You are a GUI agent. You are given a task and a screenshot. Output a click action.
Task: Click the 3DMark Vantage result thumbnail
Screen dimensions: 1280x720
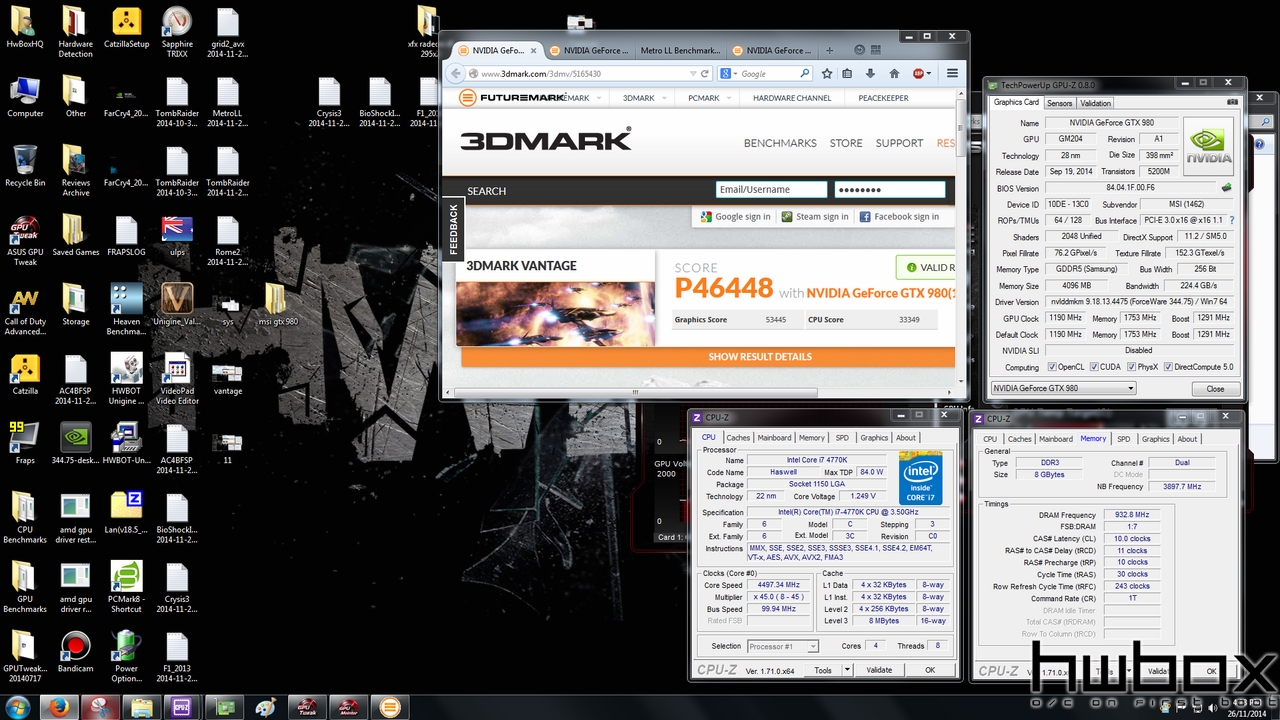[x=555, y=314]
